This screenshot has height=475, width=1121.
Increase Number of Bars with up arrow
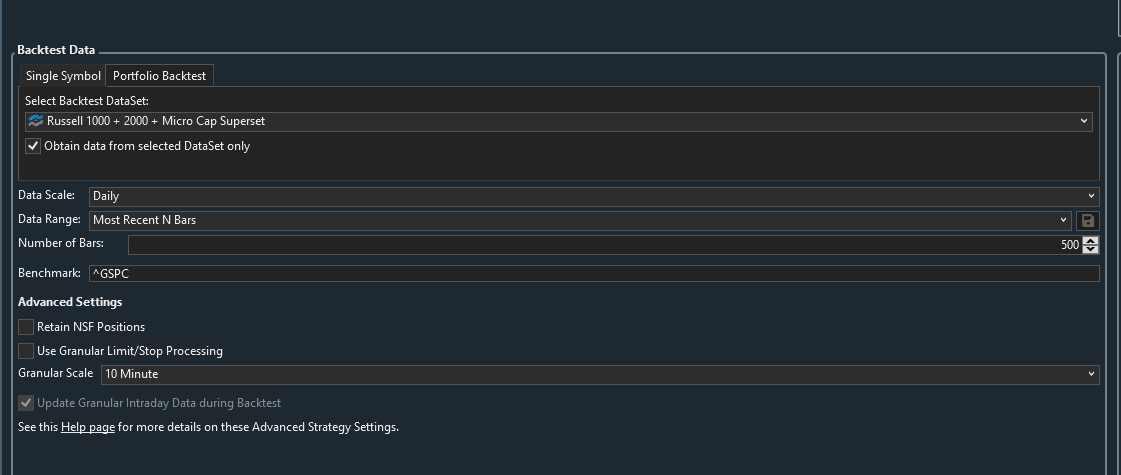point(1090,240)
